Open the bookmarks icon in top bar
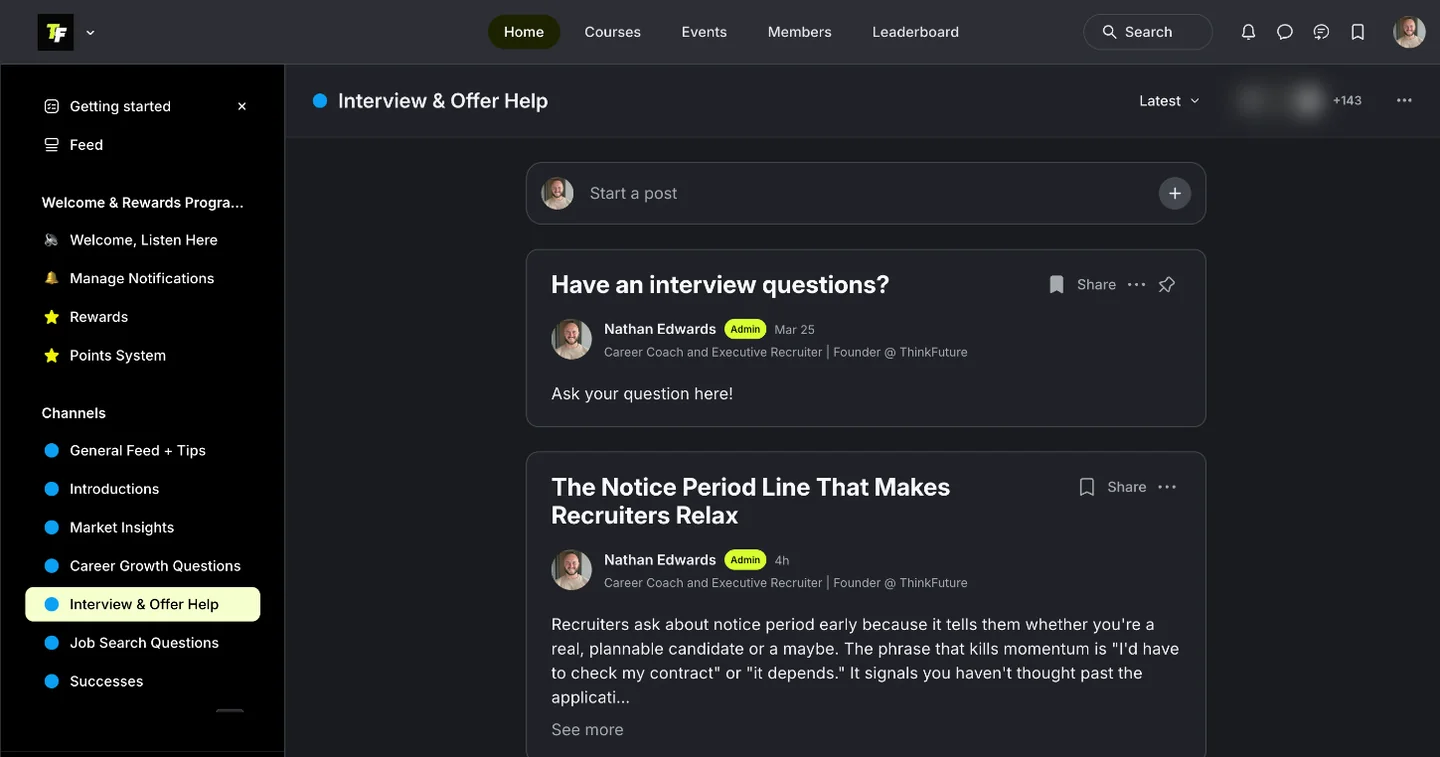The width and height of the screenshot is (1440, 757). [x=1358, y=32]
